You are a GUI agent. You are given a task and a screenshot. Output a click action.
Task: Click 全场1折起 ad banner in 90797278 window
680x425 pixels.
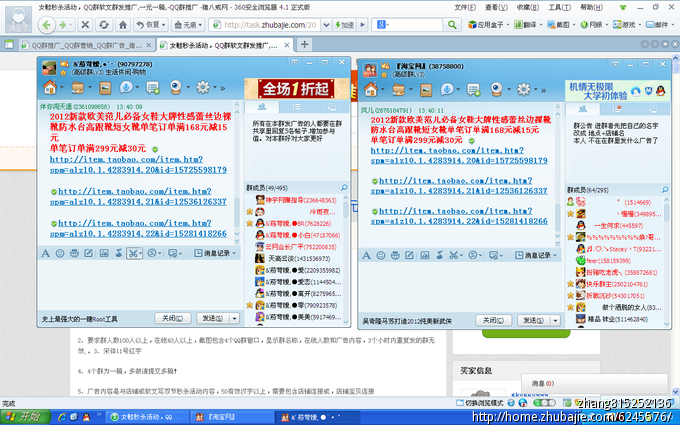click(296, 88)
